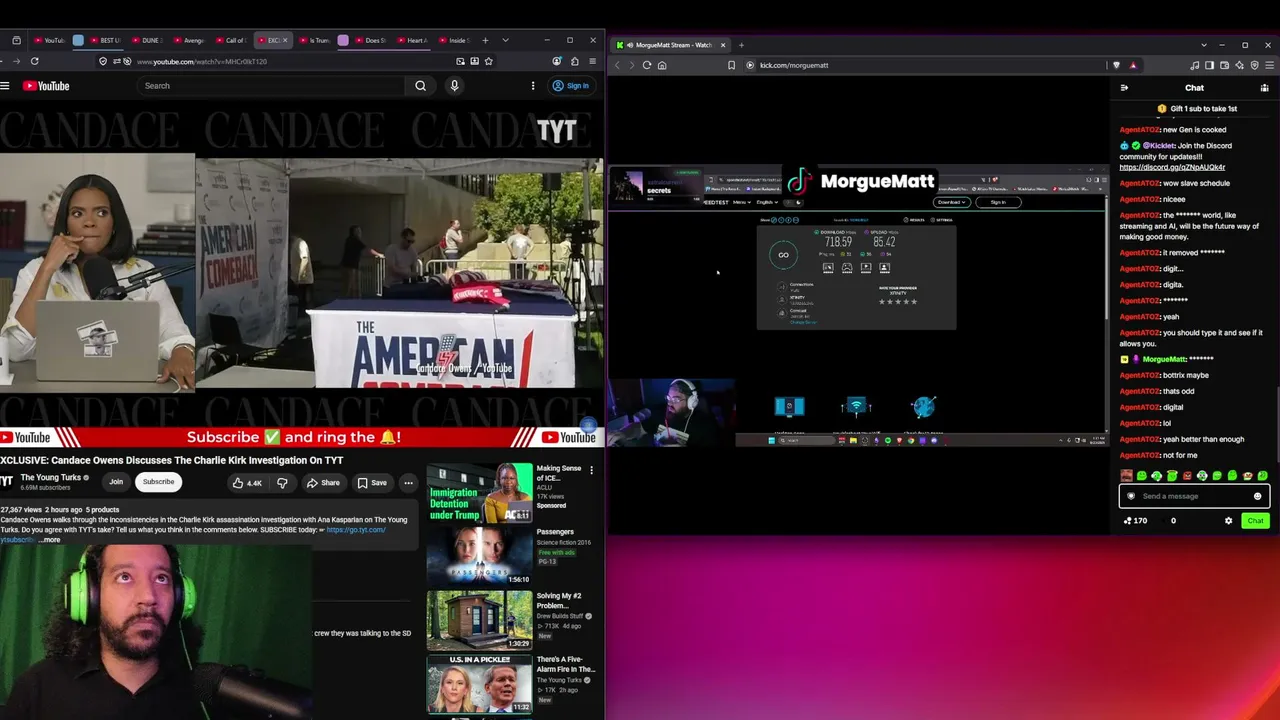Bookmark the kick.com/morguematt page
The width and height of the screenshot is (1280, 720).
732,65
